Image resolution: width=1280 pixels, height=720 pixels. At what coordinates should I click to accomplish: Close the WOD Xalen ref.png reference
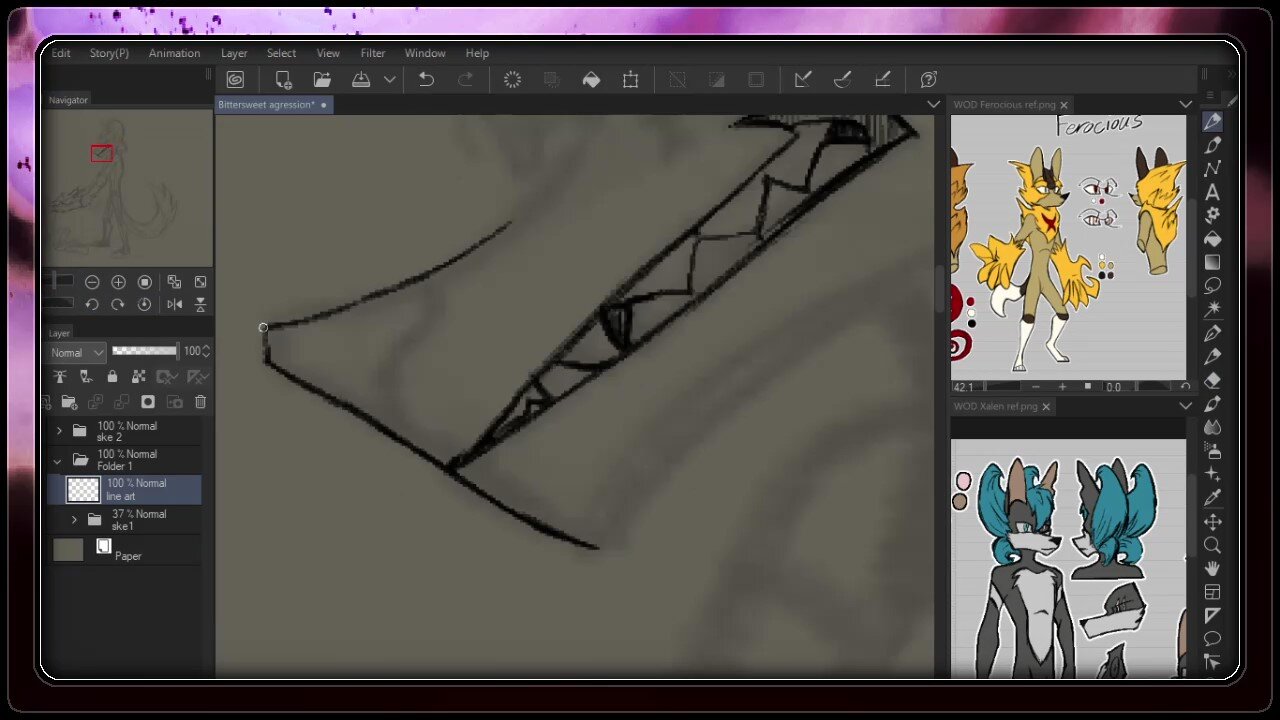(1046, 406)
